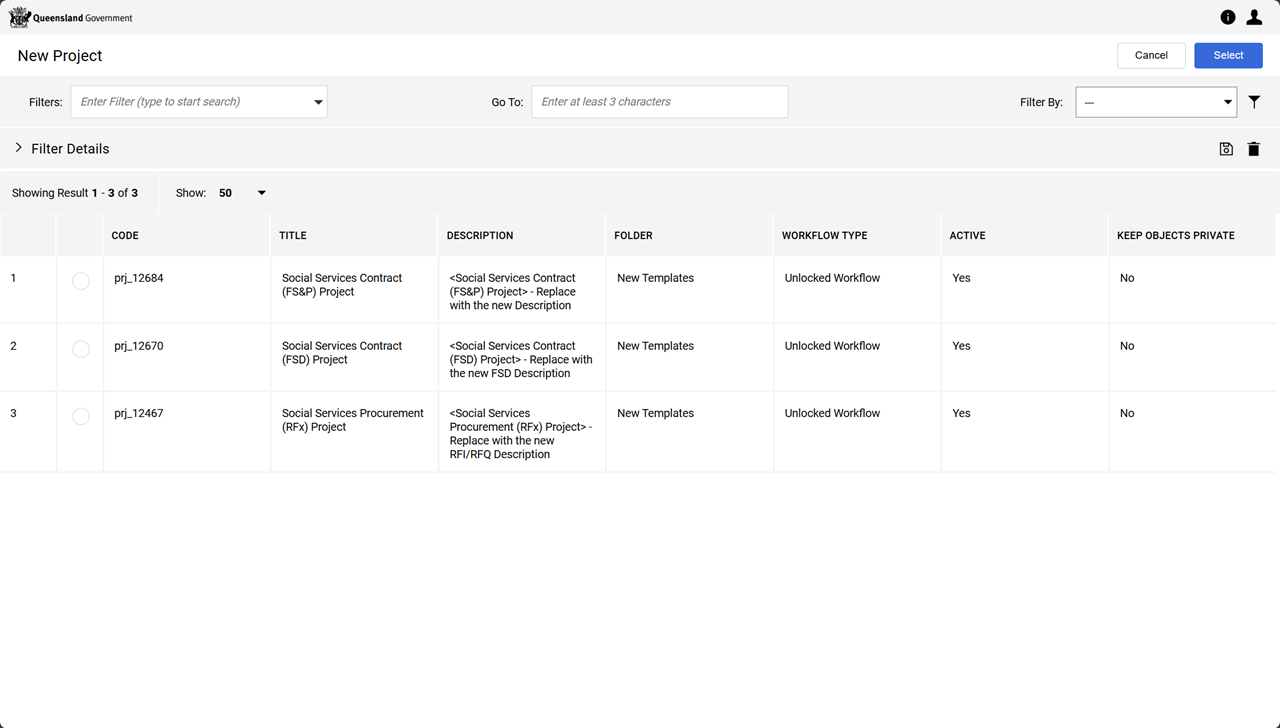
Task: Select radio button for prj_12684
Action: [81, 282]
